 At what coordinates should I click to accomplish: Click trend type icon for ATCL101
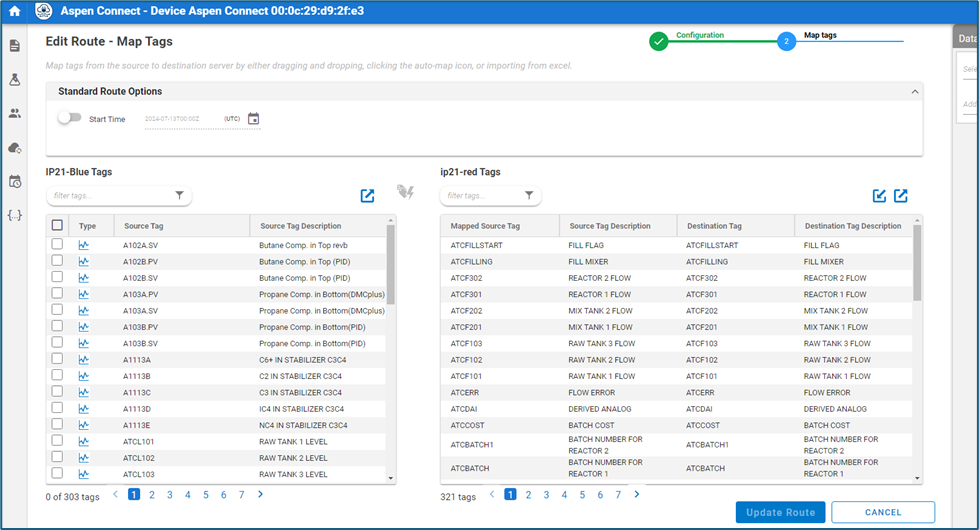84,441
